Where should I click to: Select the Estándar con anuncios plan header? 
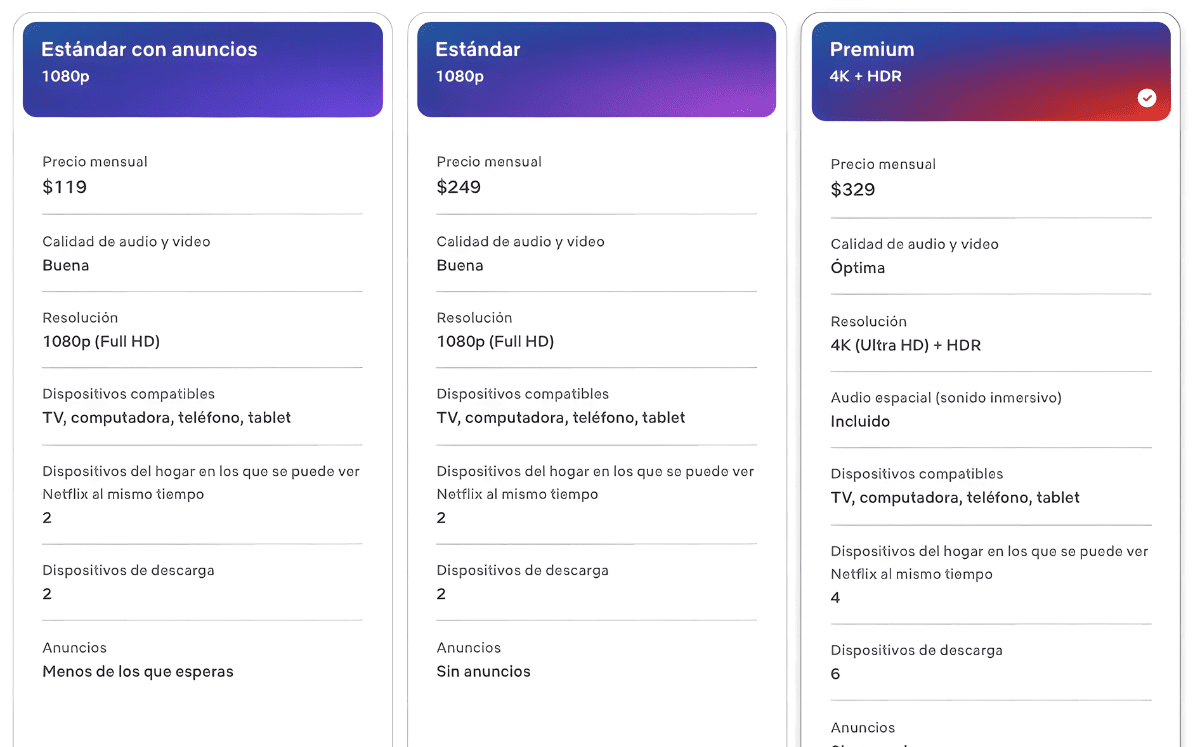[x=203, y=69]
